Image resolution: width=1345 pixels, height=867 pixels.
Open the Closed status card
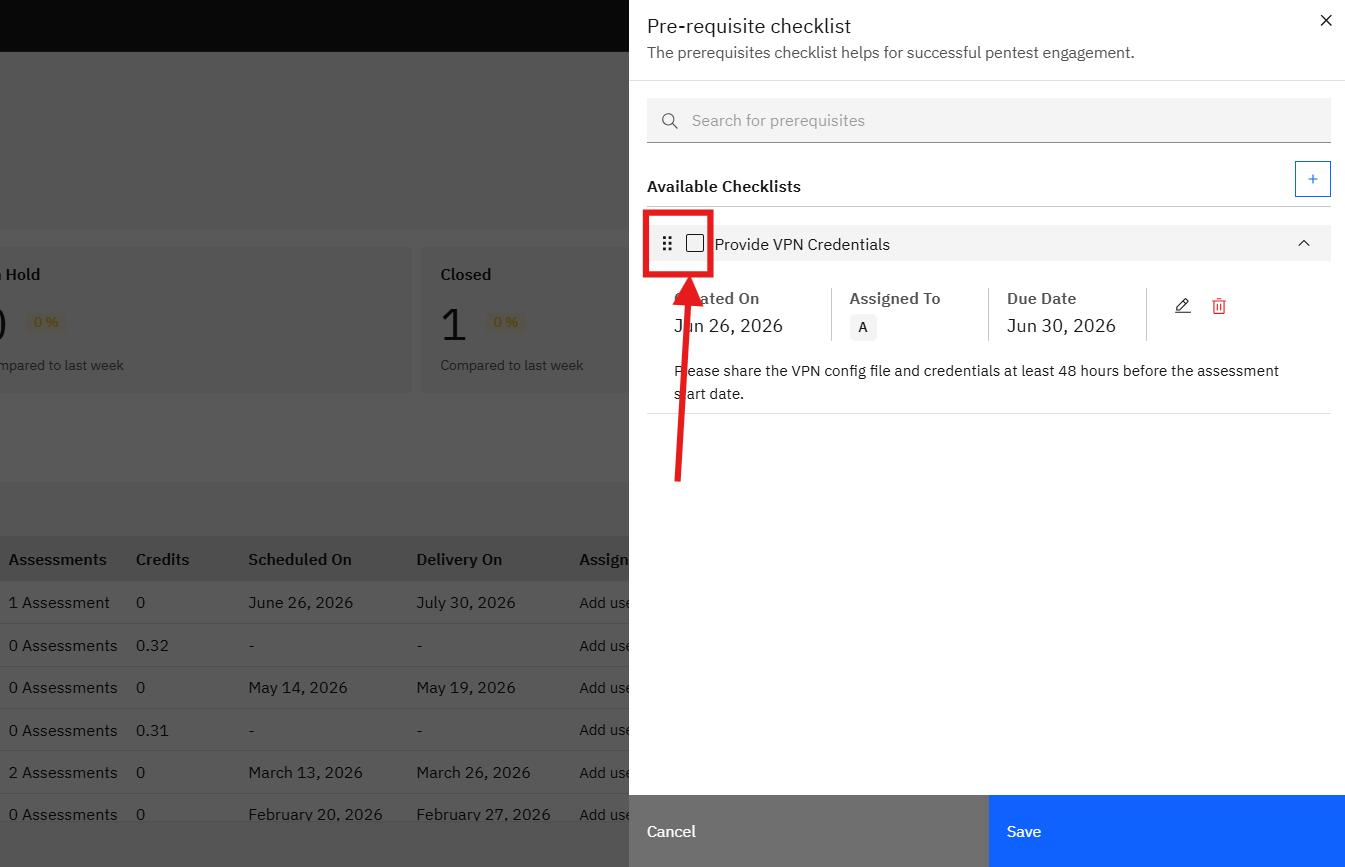(524, 320)
